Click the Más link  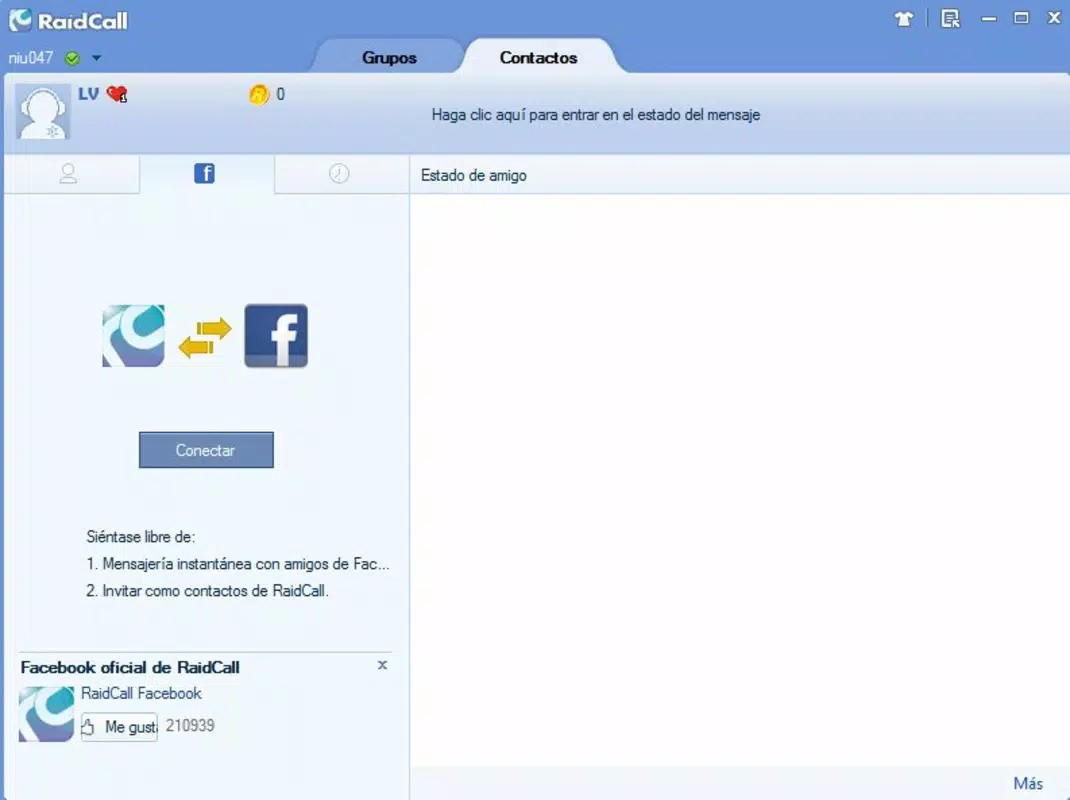coord(1028,783)
